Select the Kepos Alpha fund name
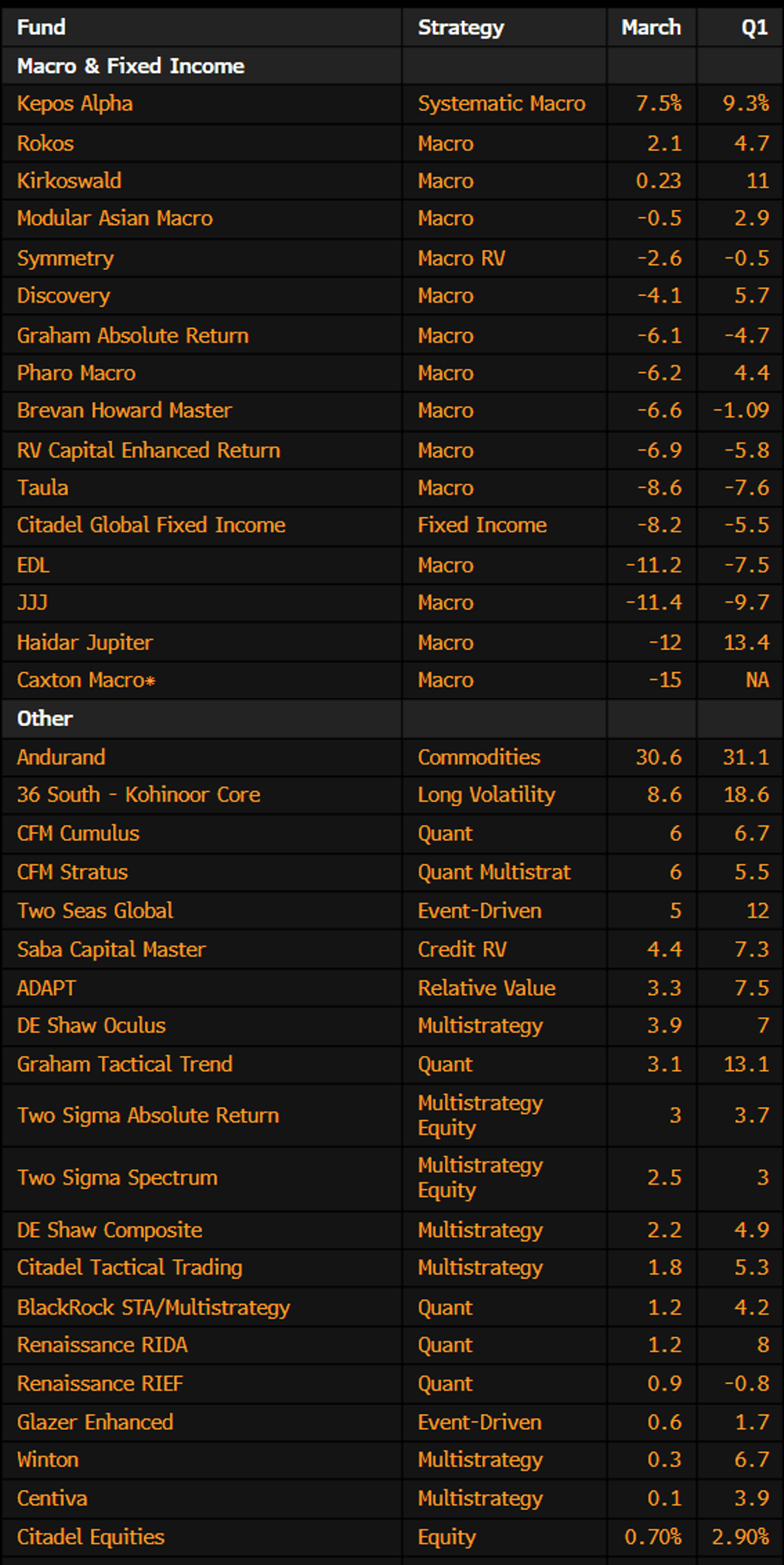The width and height of the screenshot is (784, 1565). (74, 103)
